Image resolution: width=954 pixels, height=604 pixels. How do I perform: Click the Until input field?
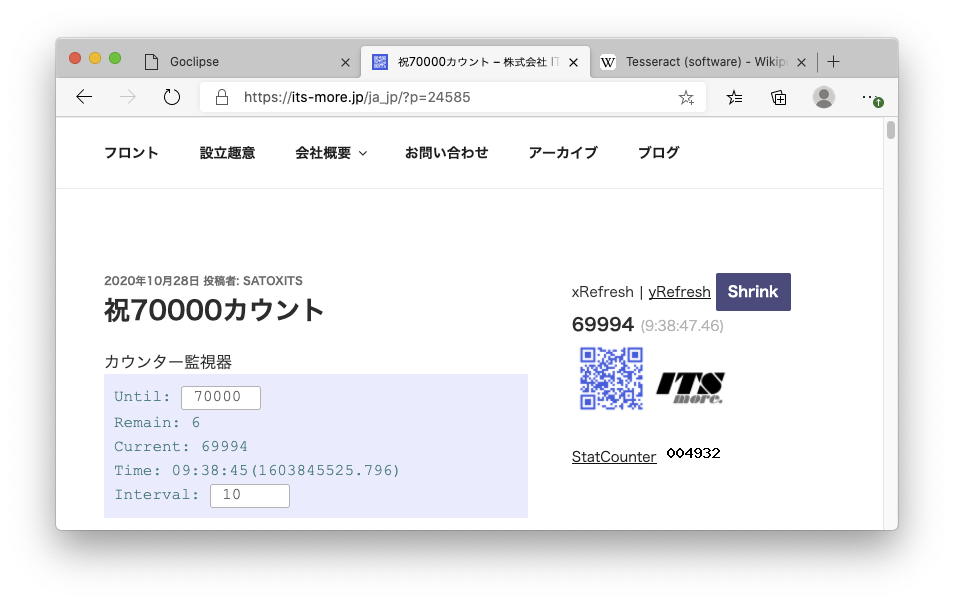click(x=220, y=397)
